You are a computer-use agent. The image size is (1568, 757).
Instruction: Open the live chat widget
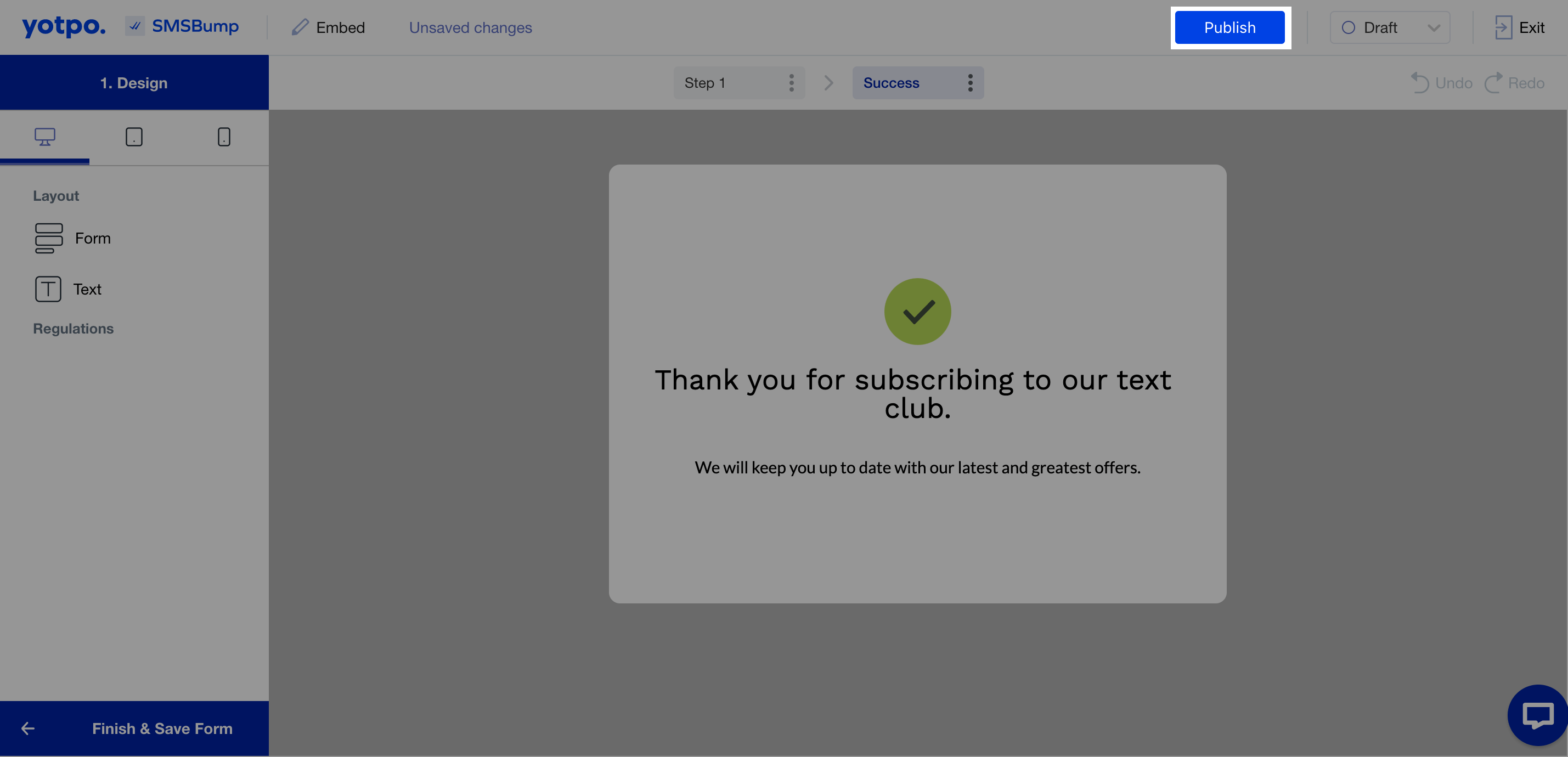pos(1537,715)
